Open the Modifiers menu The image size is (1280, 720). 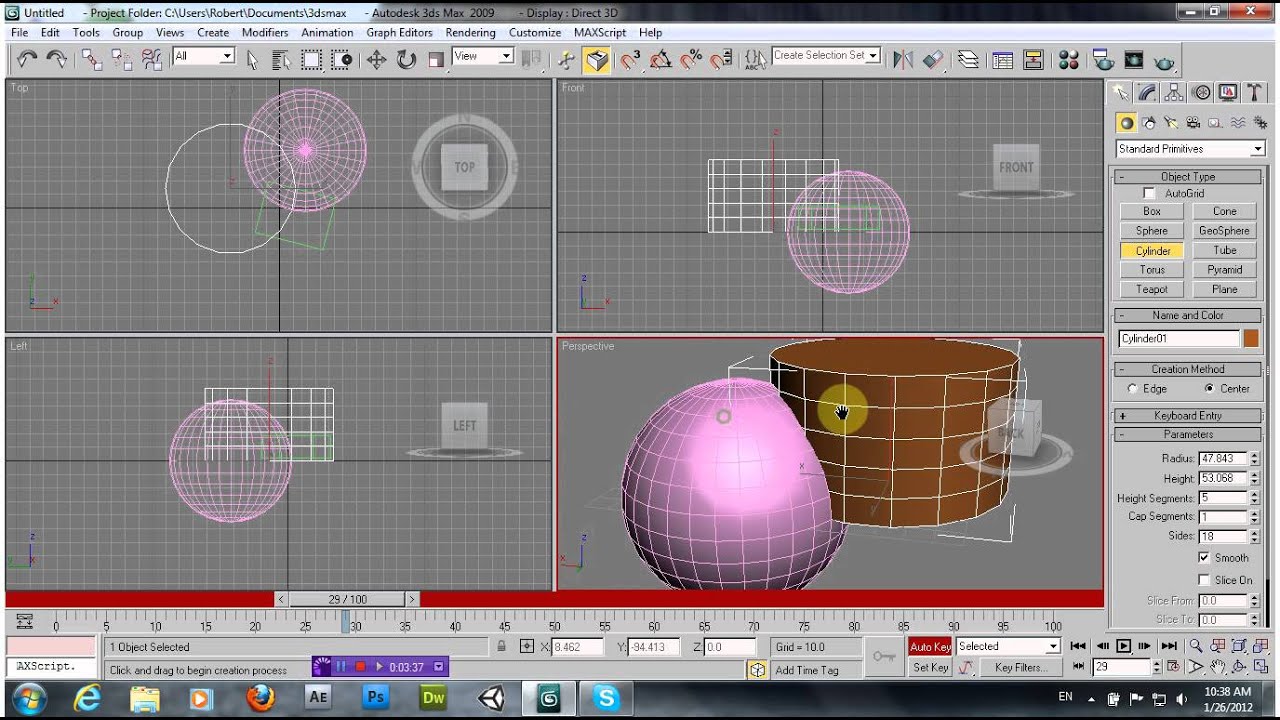click(265, 32)
